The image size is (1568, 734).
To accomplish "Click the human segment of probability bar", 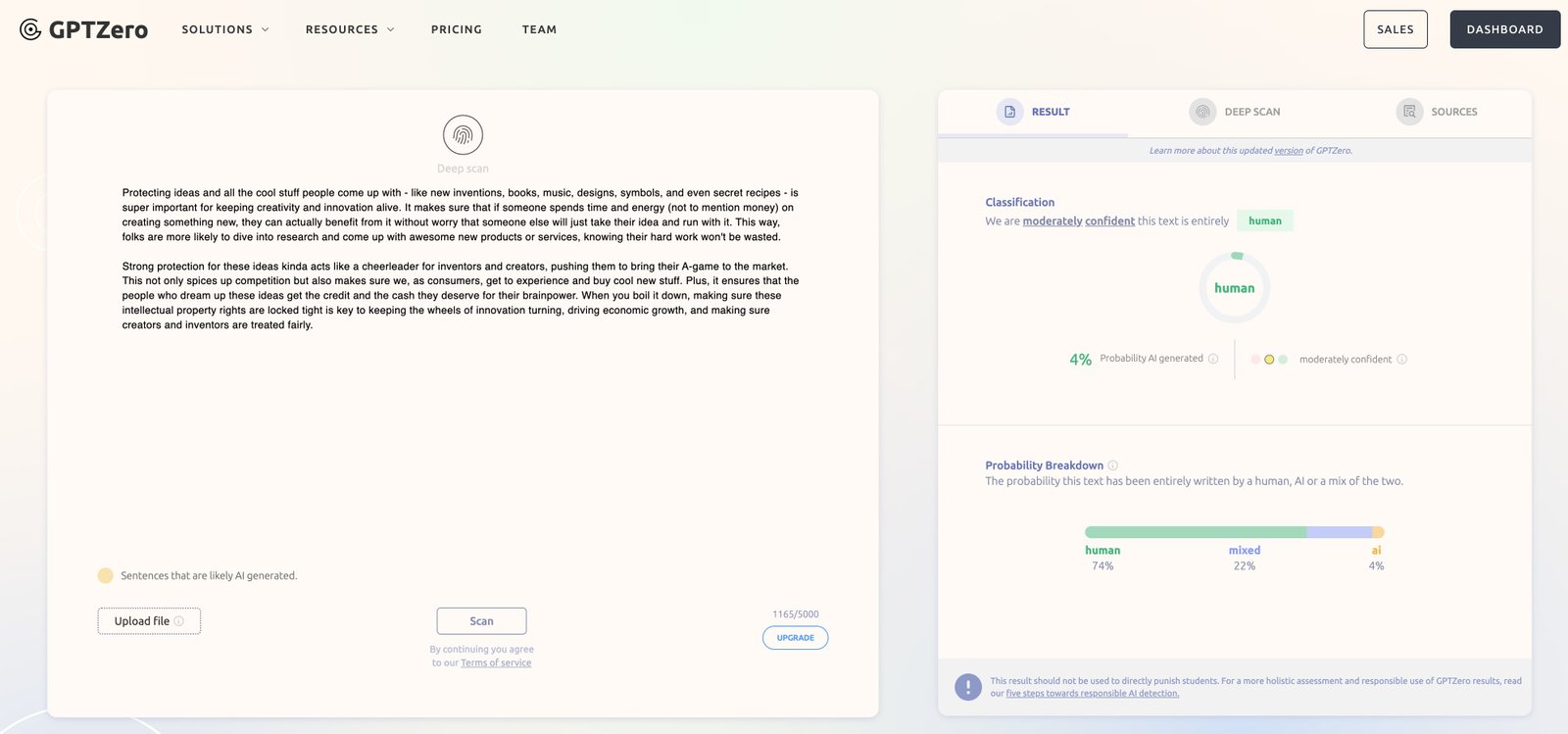I will pyautogui.click(x=1195, y=532).
